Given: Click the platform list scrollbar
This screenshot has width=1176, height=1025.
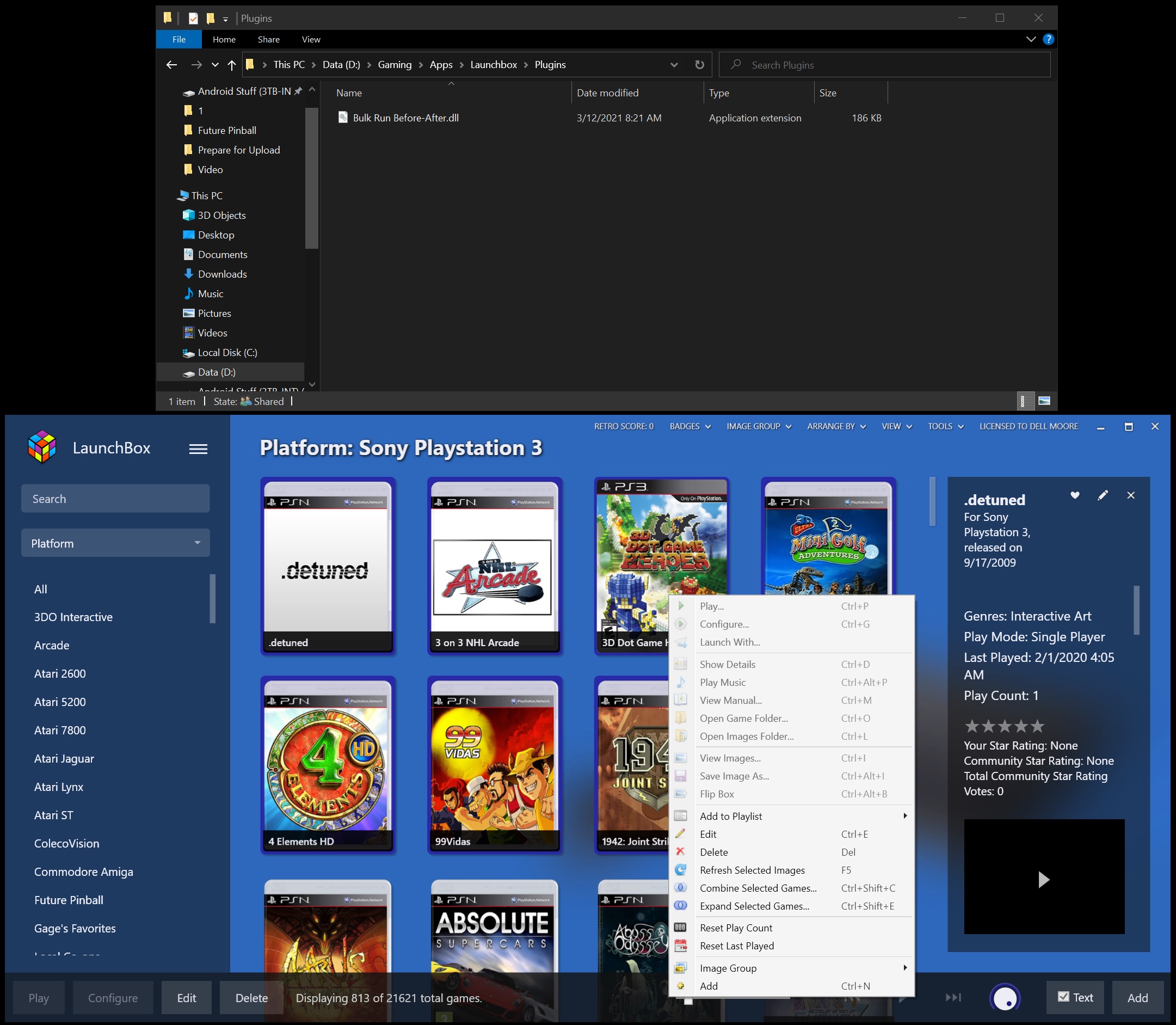Looking at the screenshot, I should pos(213,598).
